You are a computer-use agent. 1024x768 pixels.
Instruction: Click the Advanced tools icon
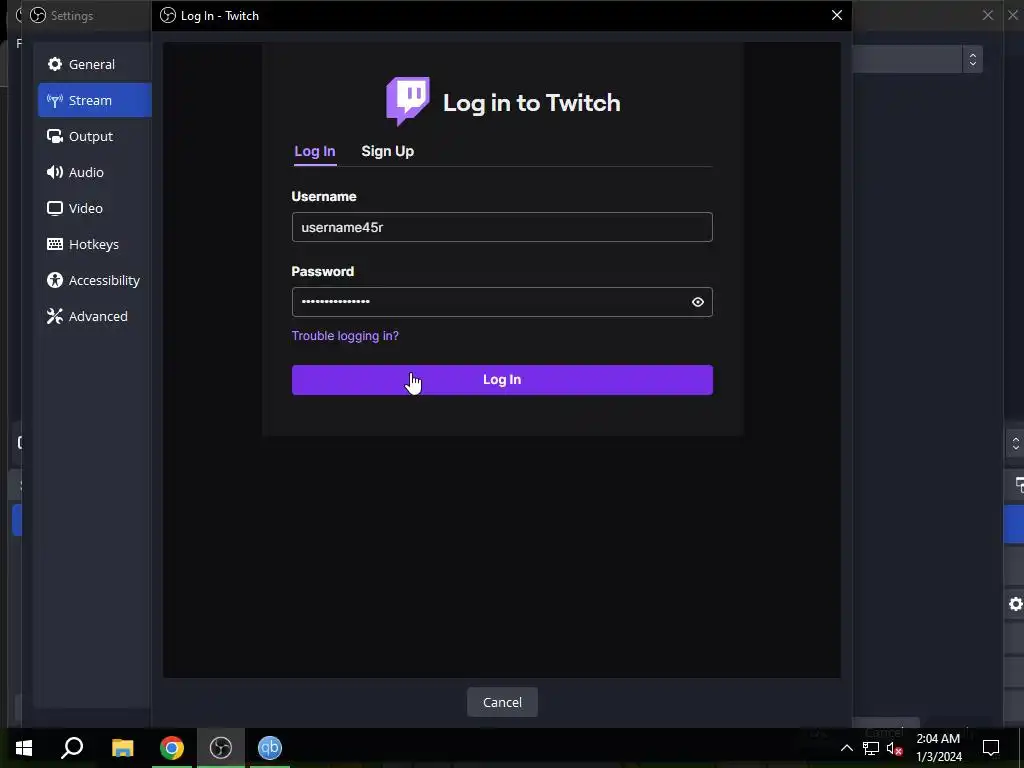coord(55,316)
